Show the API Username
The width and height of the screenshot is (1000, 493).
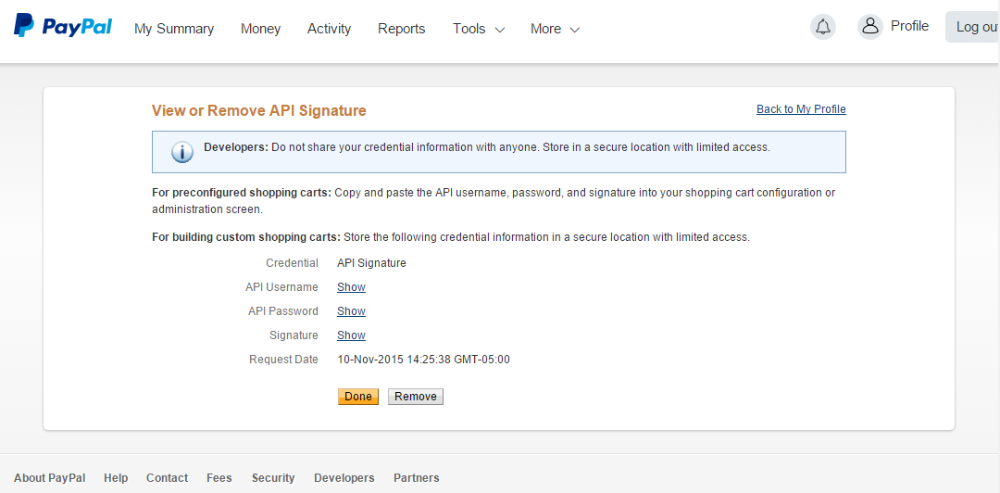351,287
